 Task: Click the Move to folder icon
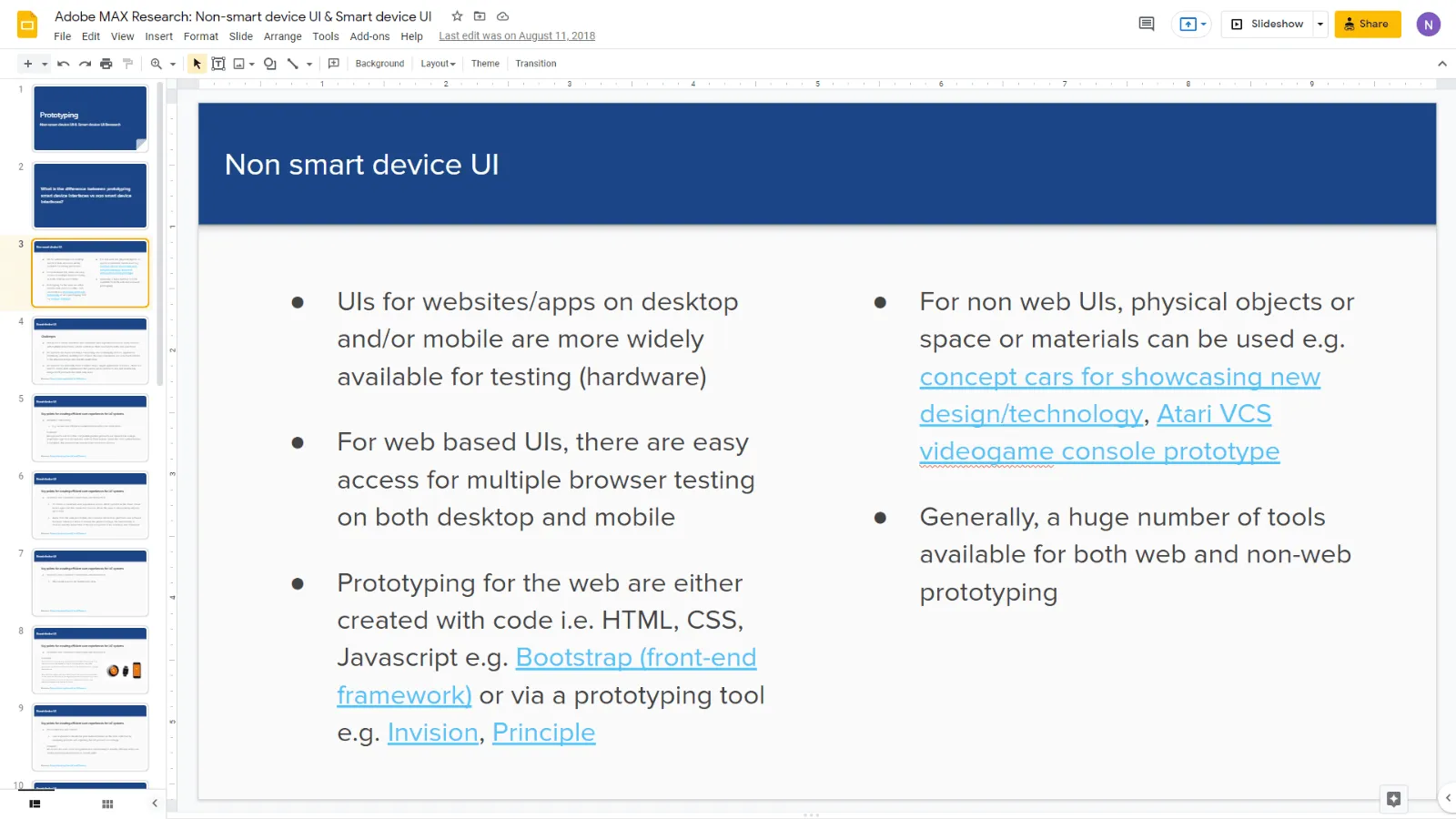click(x=480, y=16)
